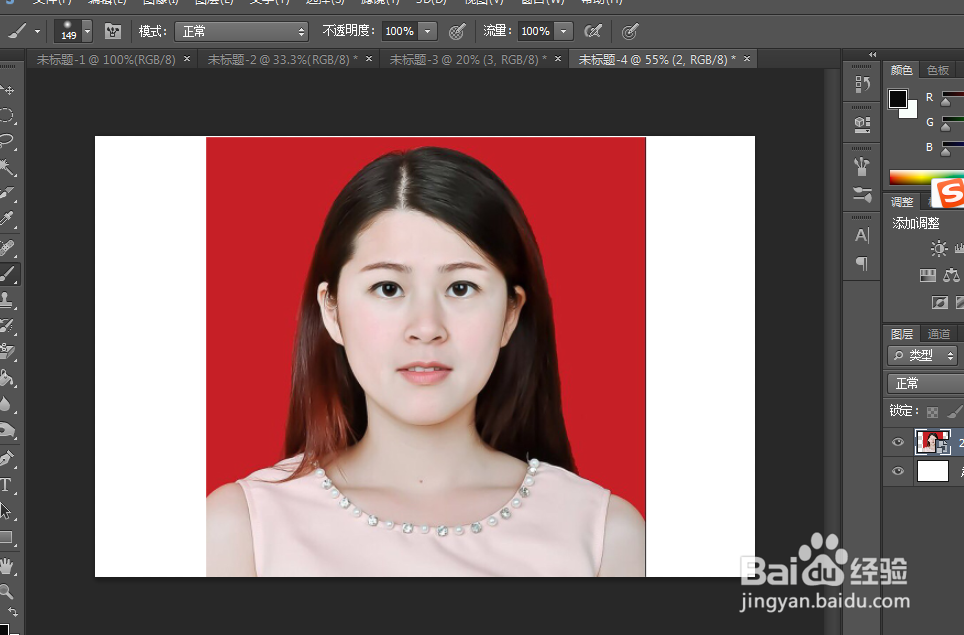Switch to the 通道 channels tab
Screen dimensions: 964x635
click(x=939, y=334)
